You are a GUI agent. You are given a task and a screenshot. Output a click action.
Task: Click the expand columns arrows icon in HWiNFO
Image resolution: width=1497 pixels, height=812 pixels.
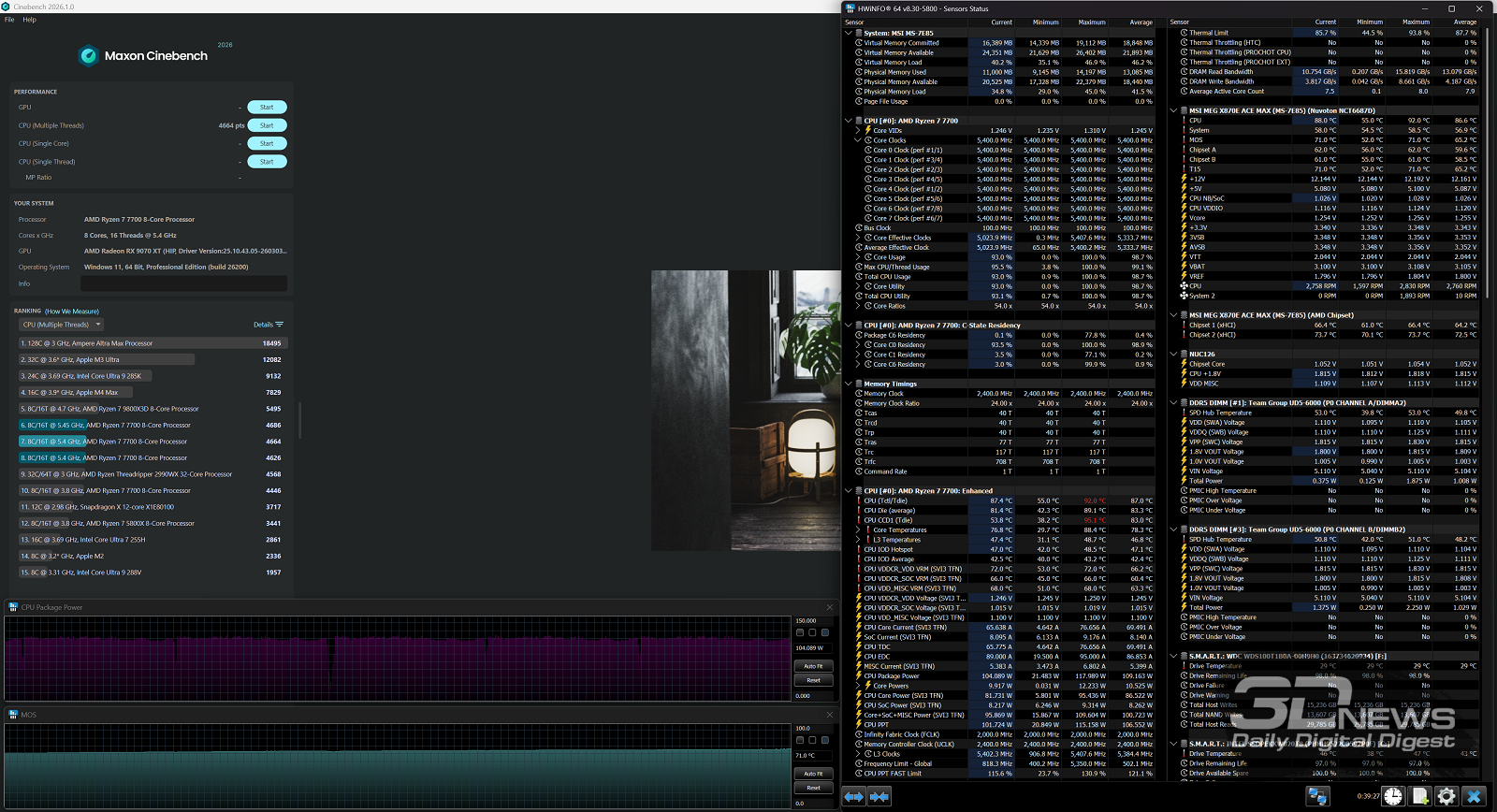coord(854,796)
